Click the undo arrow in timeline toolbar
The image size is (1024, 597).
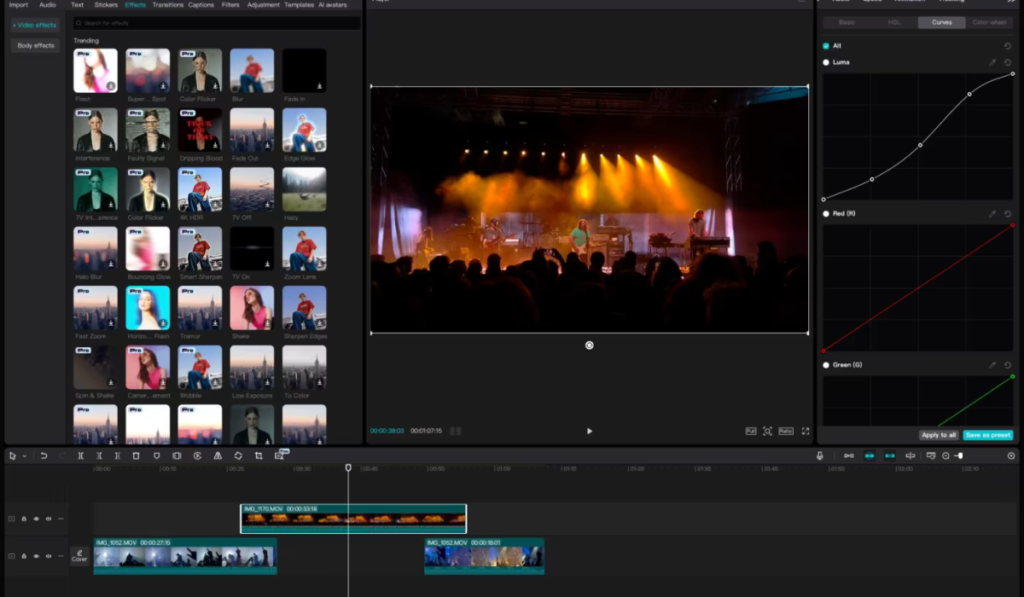click(44, 456)
